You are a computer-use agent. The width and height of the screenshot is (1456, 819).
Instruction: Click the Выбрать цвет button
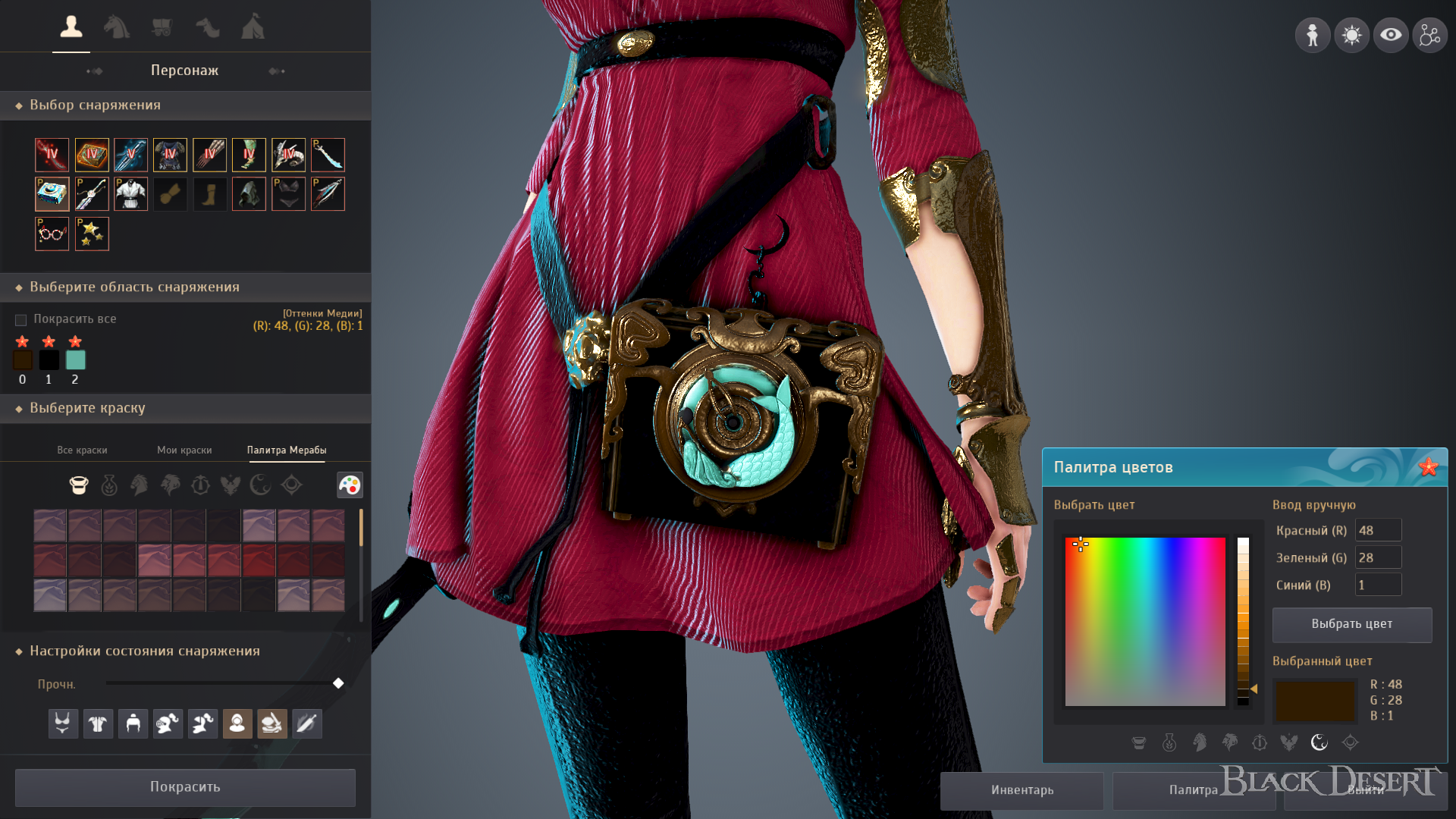pyautogui.click(x=1351, y=624)
